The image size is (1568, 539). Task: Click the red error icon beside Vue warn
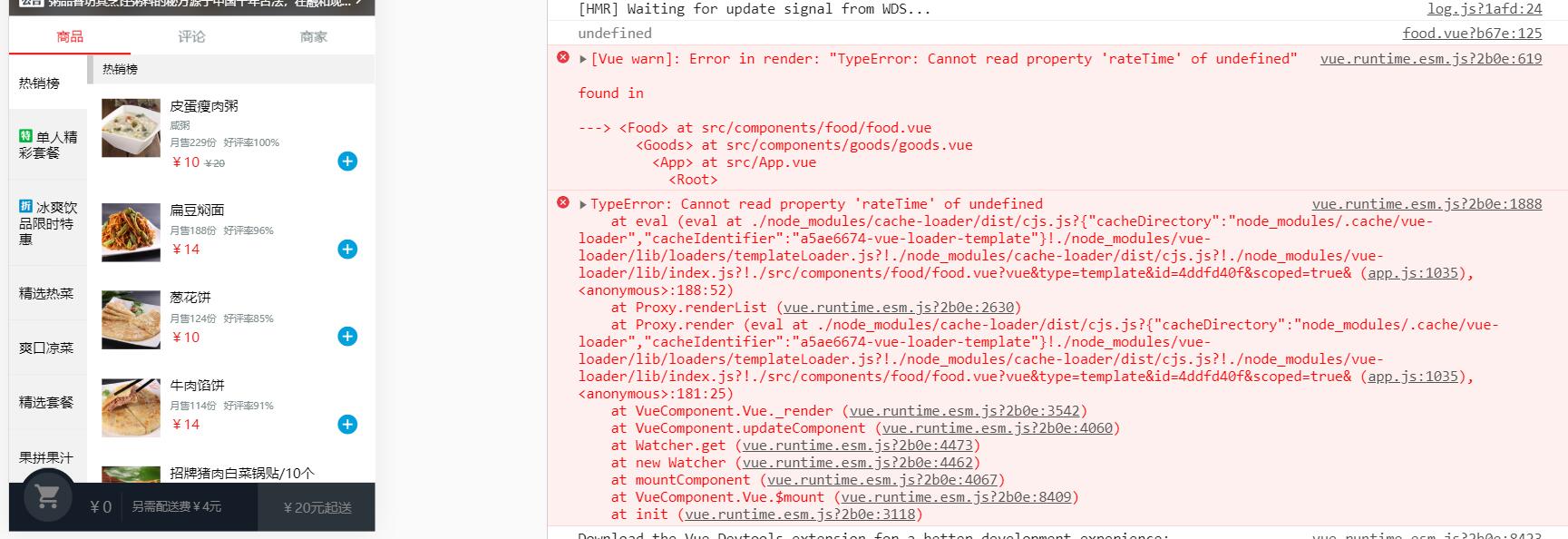point(562,57)
